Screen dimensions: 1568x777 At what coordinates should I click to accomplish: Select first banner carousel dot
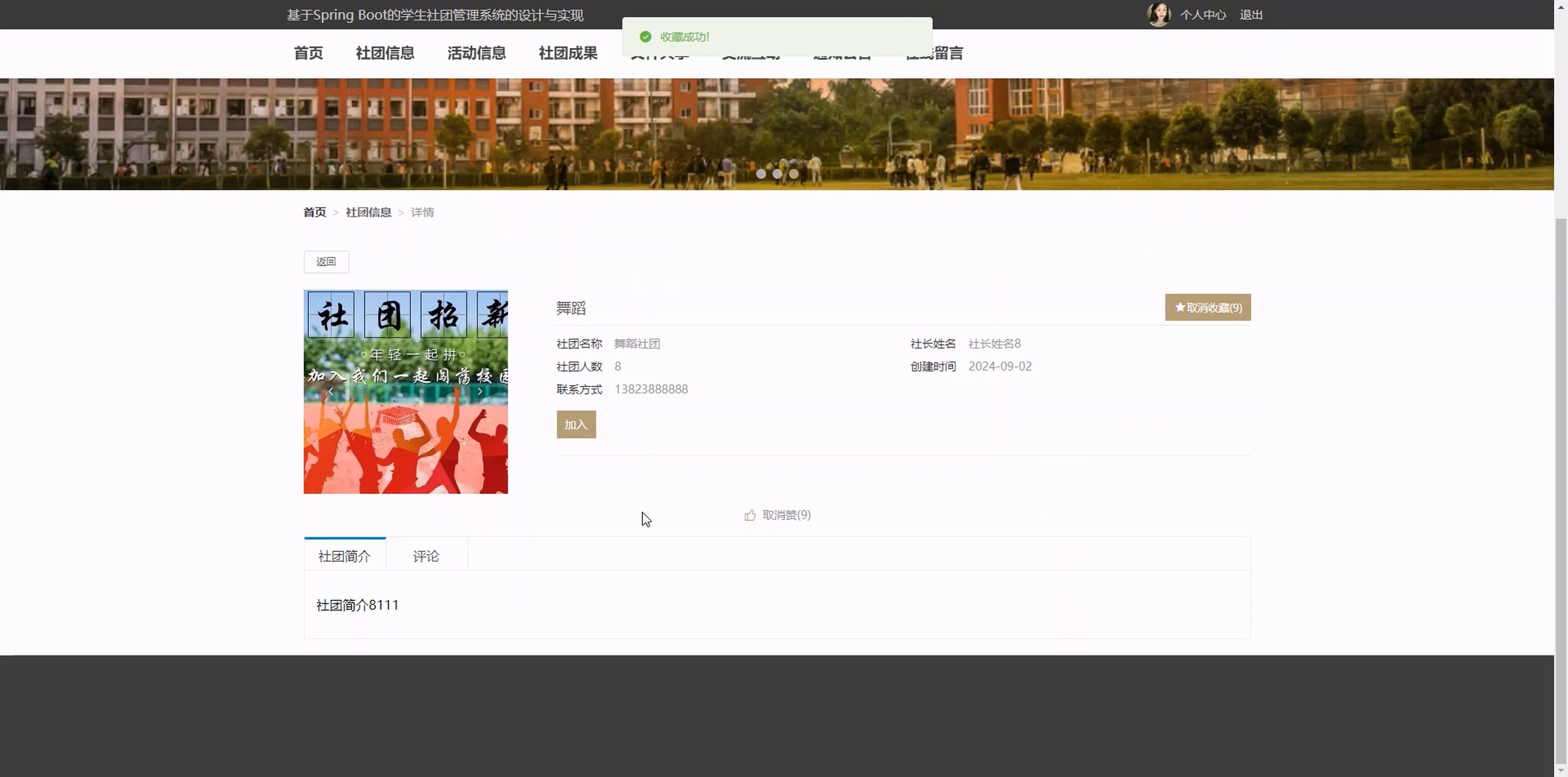(761, 174)
